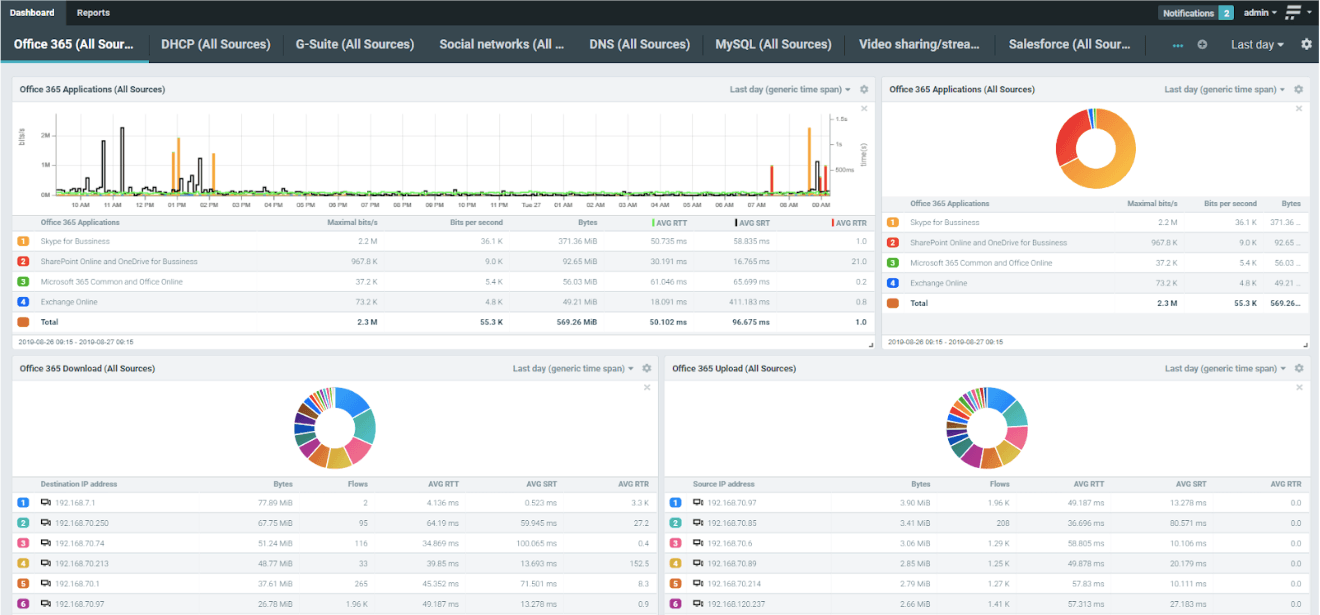Viewport: 1320px width, 615px height.
Task: Toggle Exchange Online series badge in line-chart table
Action: pyautogui.click(x=23, y=302)
